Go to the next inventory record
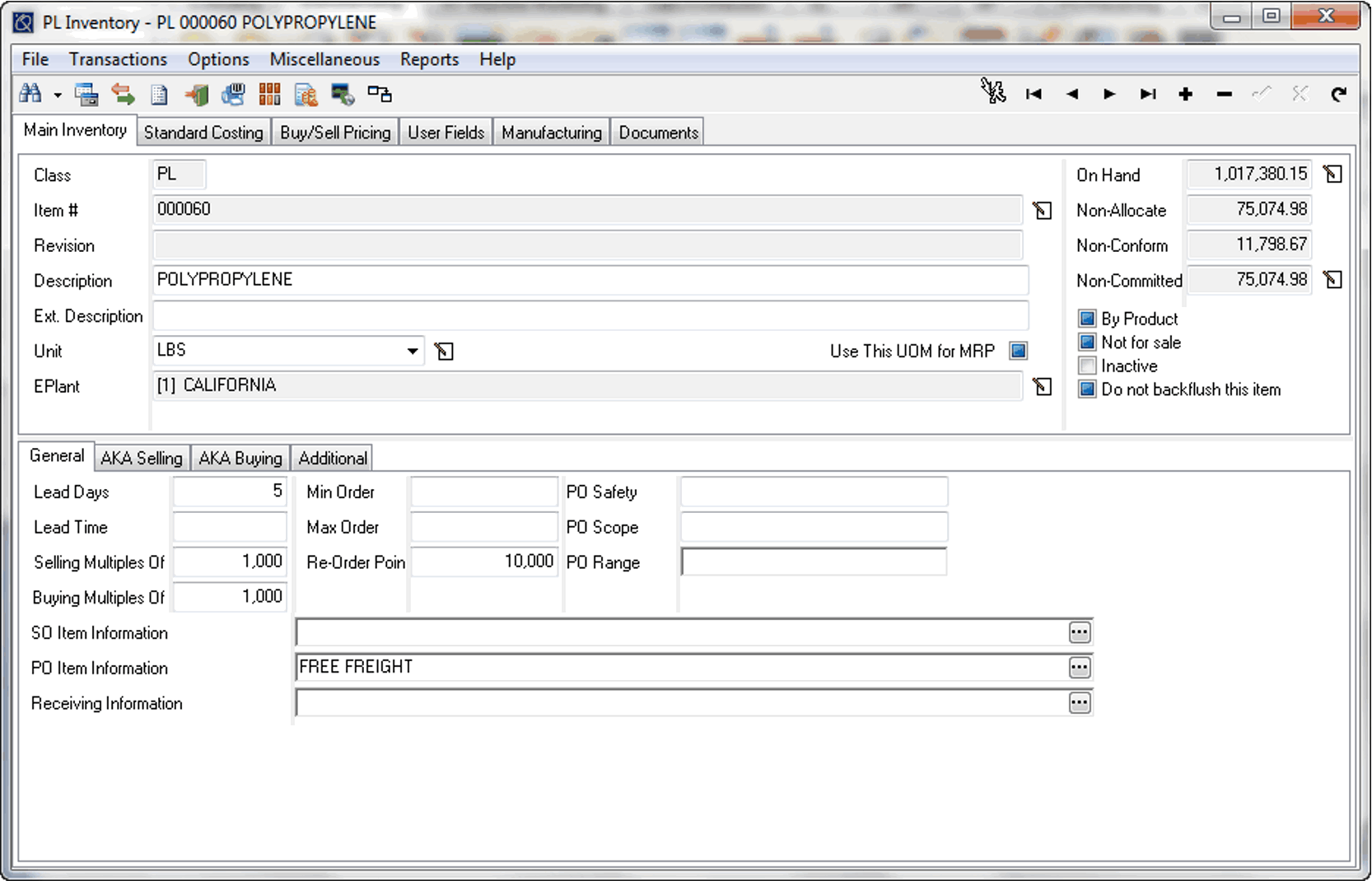1372x881 pixels. click(x=1109, y=95)
